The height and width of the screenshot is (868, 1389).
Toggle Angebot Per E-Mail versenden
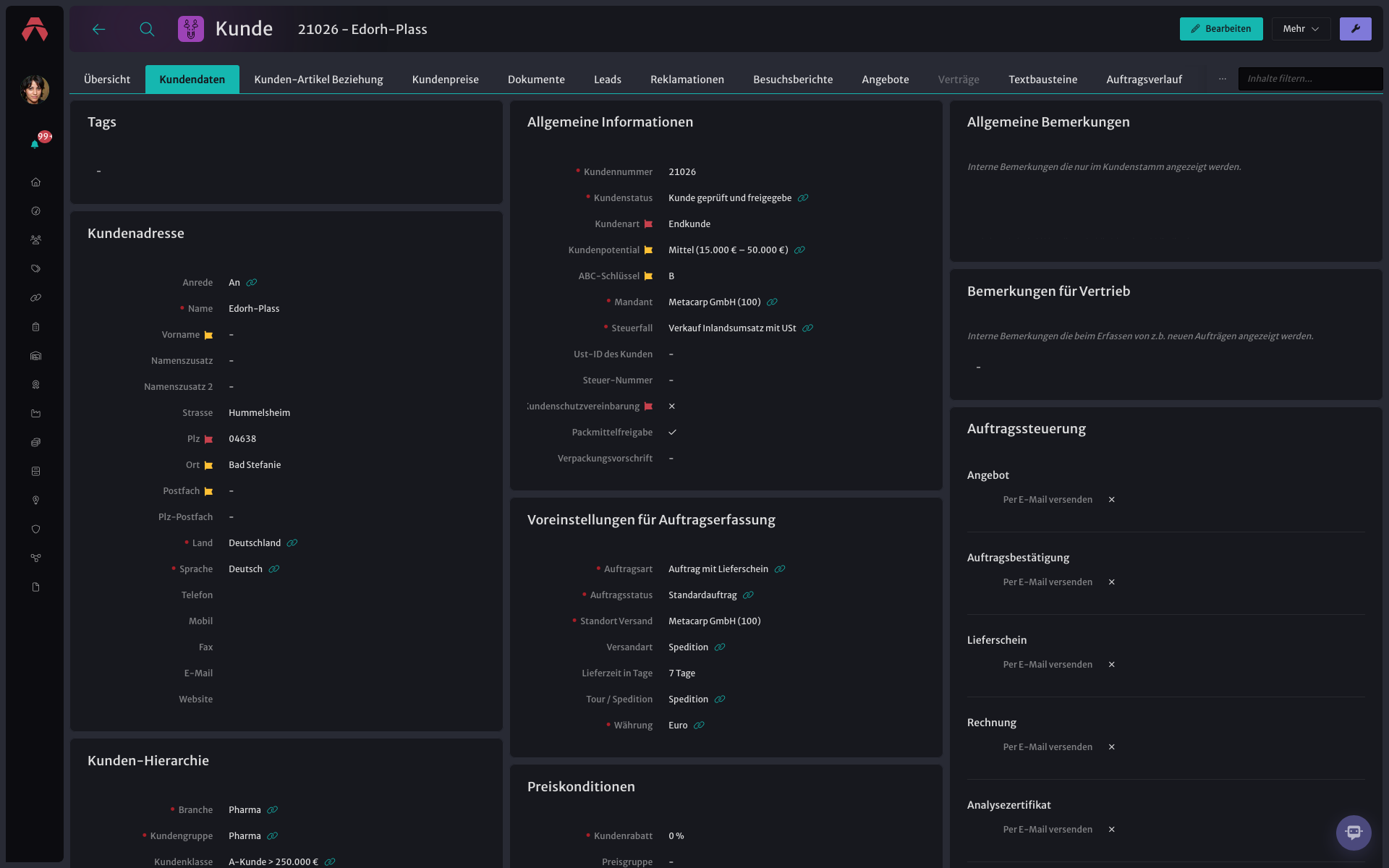[x=1112, y=500]
